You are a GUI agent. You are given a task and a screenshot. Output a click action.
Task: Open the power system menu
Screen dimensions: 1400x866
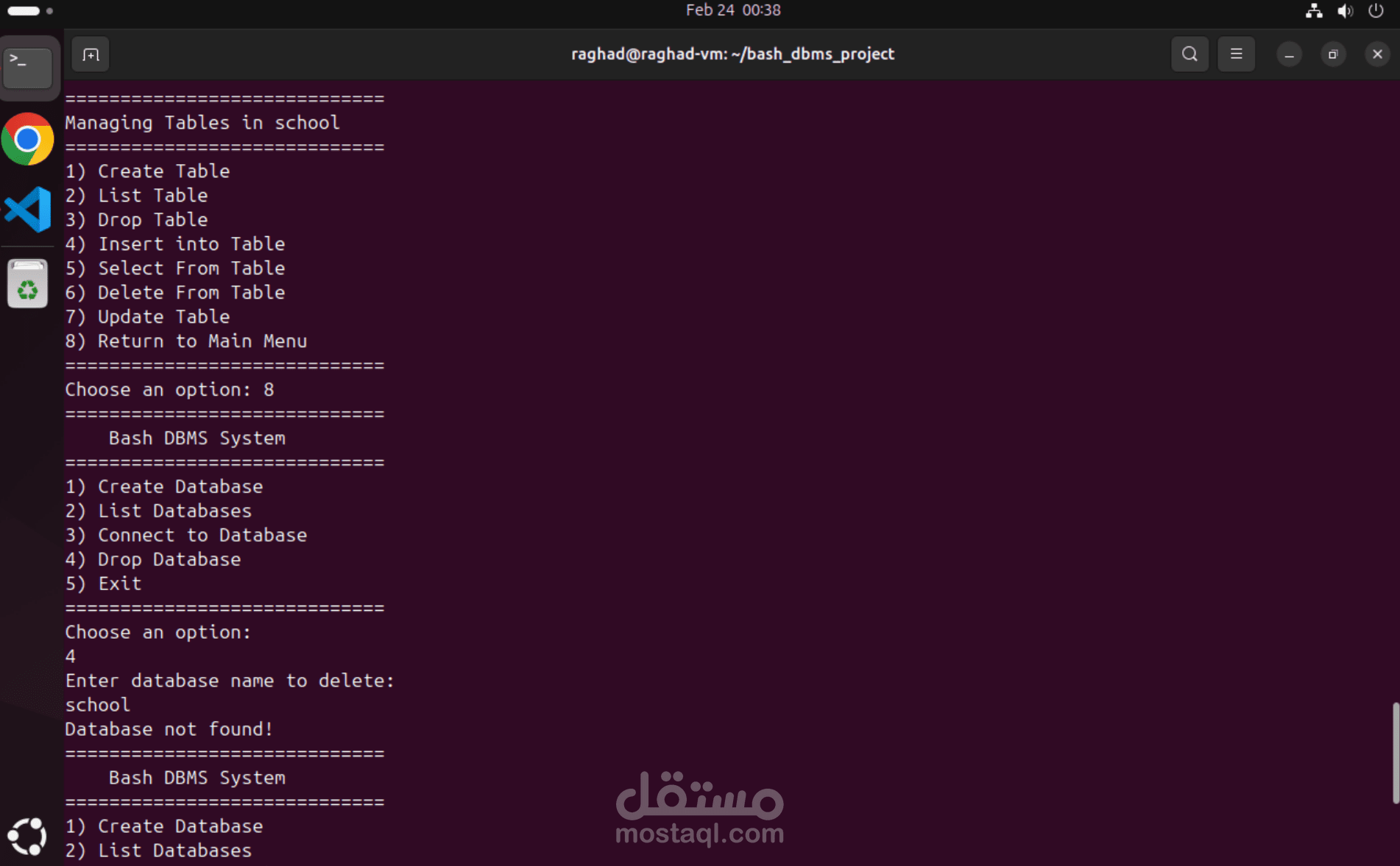1376,11
